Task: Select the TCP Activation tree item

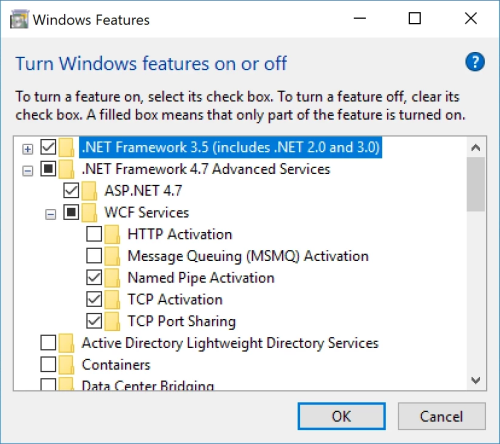Action: (175, 300)
